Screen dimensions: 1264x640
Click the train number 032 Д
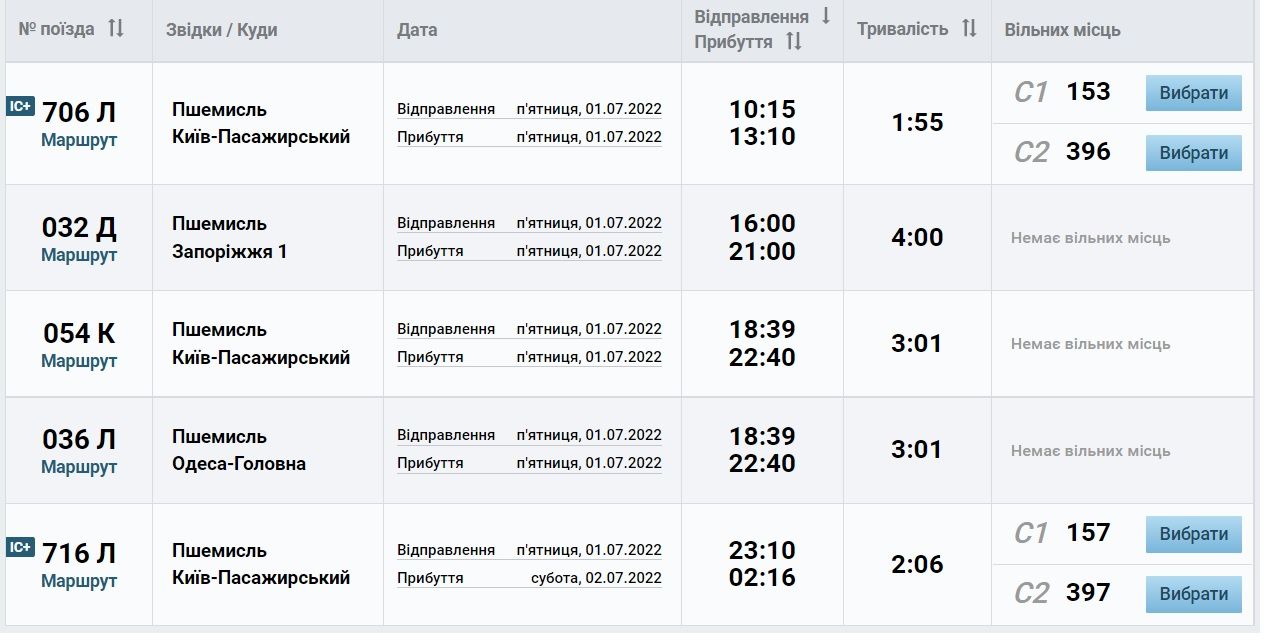tap(79, 228)
